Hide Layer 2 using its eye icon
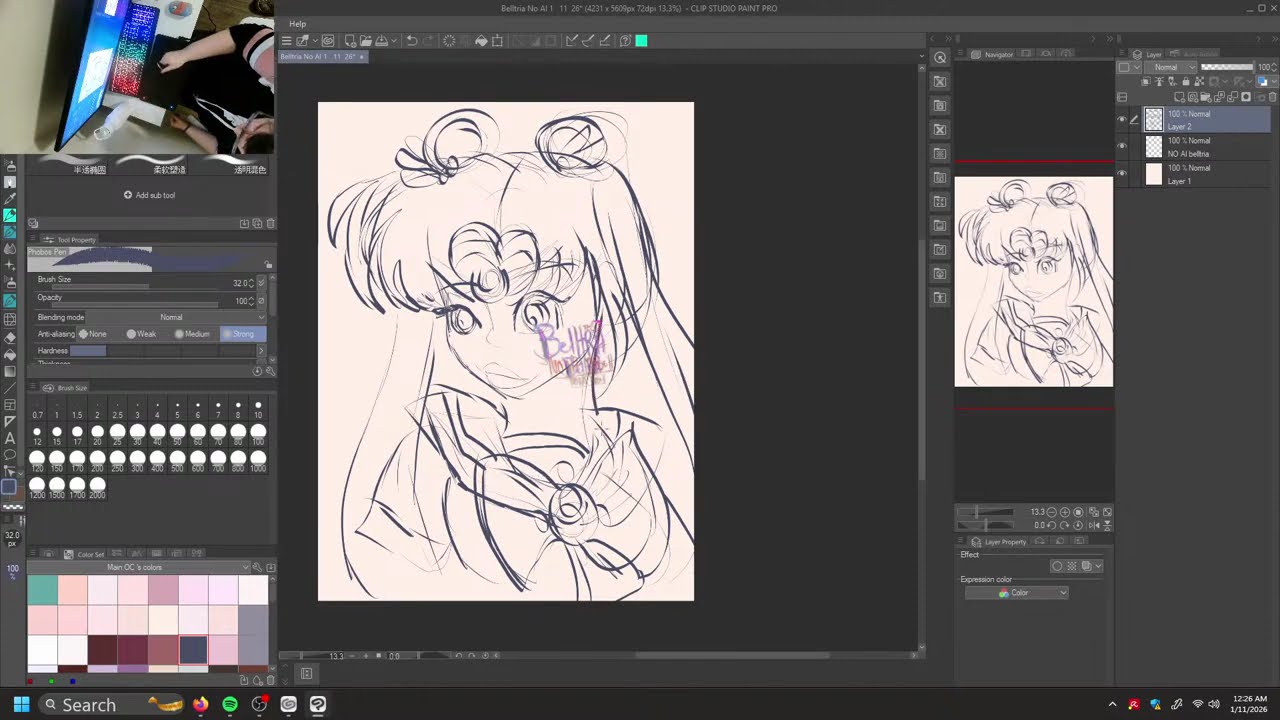The image size is (1280, 720). 1122,119
